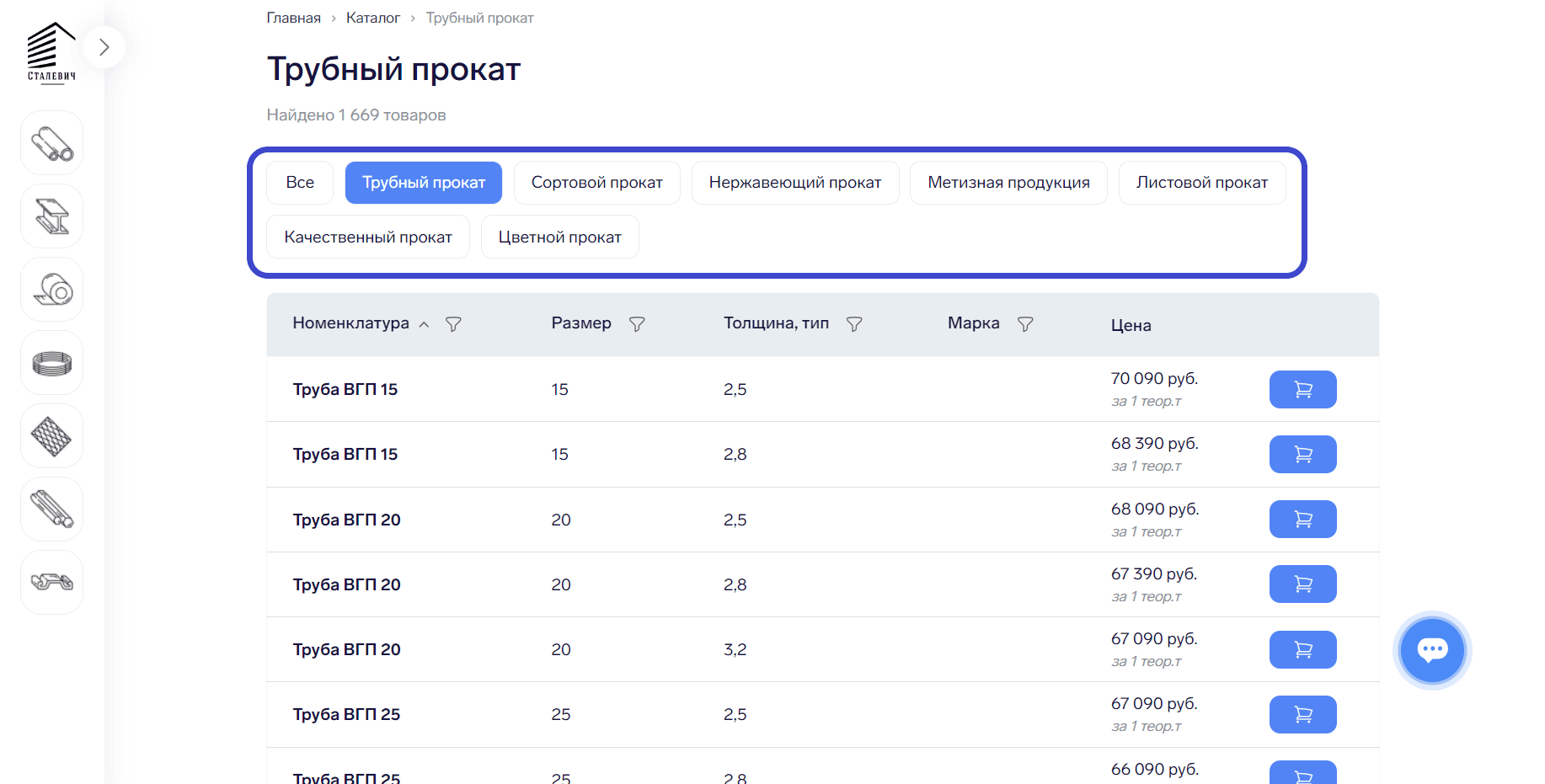The image size is (1545, 784).
Task: Open Труба ВГП 15 item priced 70 090 руб.
Action: pyautogui.click(x=345, y=389)
